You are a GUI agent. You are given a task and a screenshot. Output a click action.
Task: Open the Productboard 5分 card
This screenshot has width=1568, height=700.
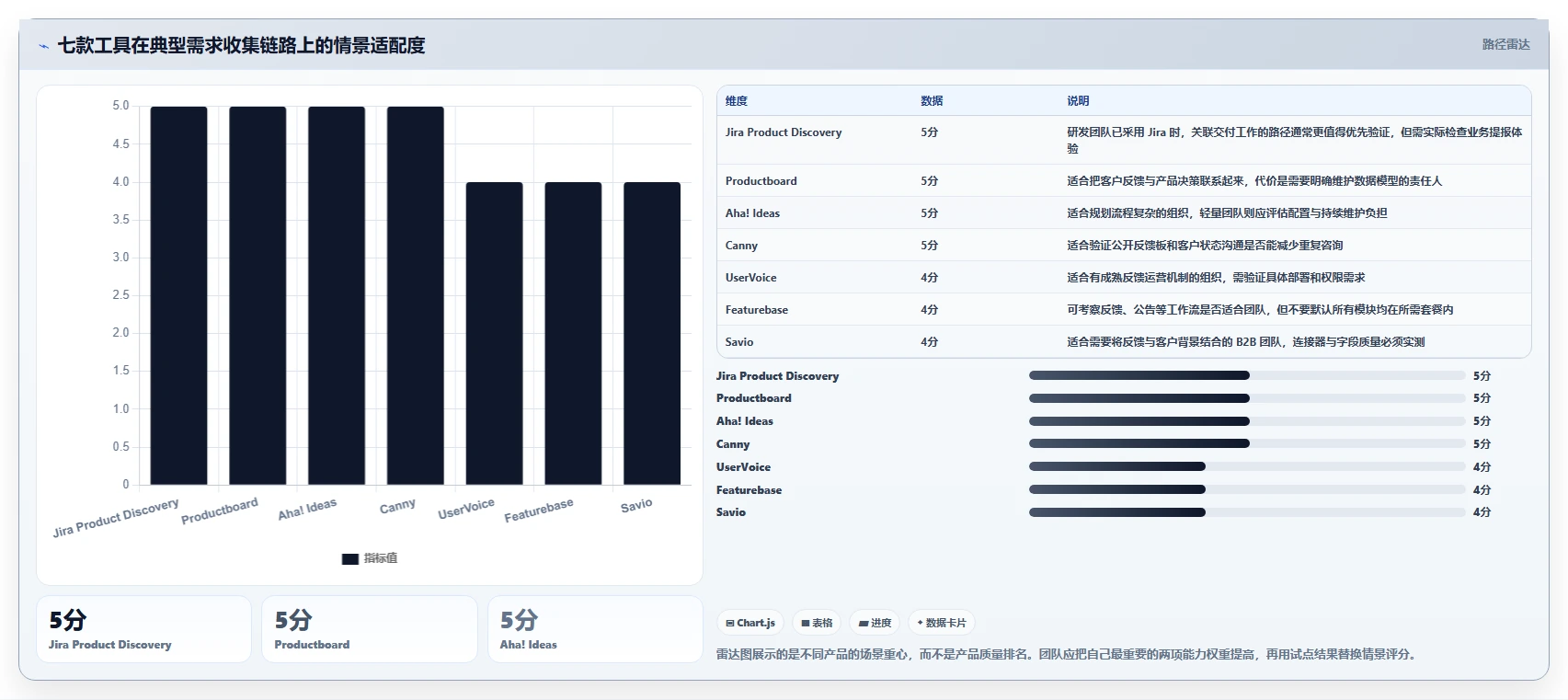coord(370,629)
